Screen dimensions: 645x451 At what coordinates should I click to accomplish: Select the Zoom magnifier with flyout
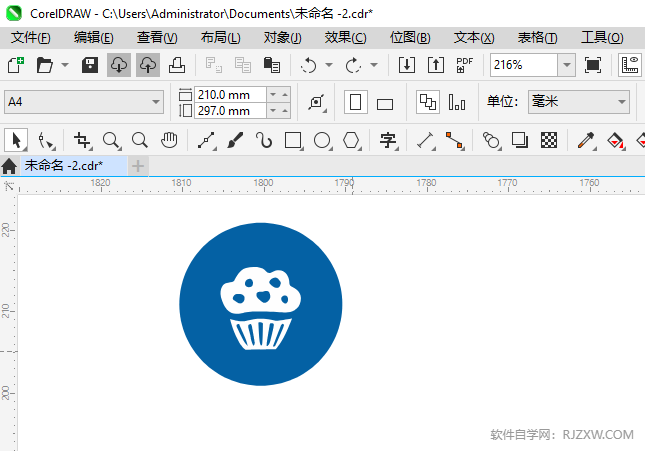pos(111,141)
